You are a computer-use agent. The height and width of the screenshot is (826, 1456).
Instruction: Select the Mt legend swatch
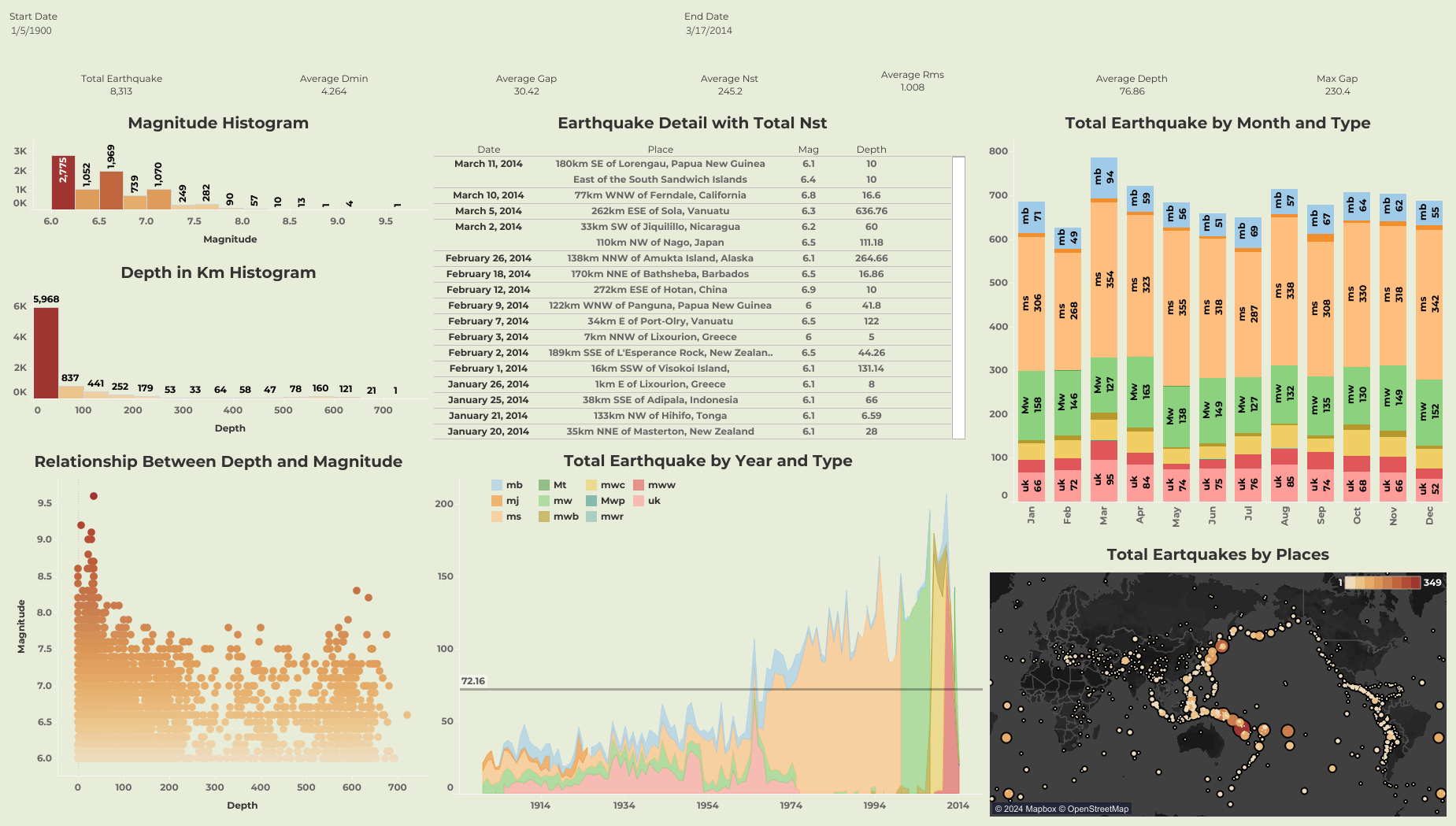(x=544, y=485)
